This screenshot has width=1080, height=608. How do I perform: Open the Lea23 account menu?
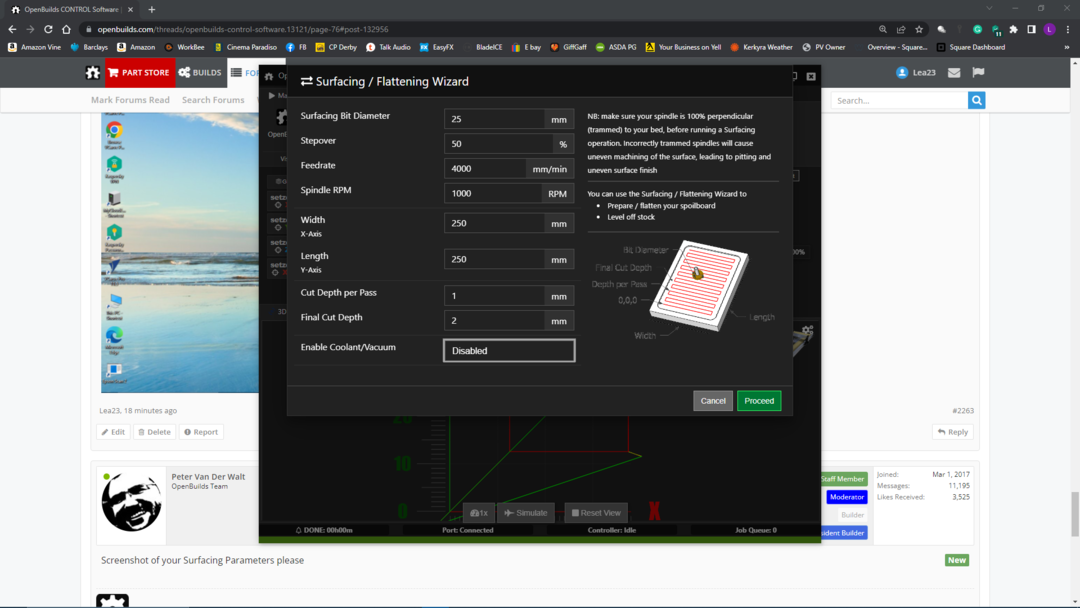[x=915, y=73]
